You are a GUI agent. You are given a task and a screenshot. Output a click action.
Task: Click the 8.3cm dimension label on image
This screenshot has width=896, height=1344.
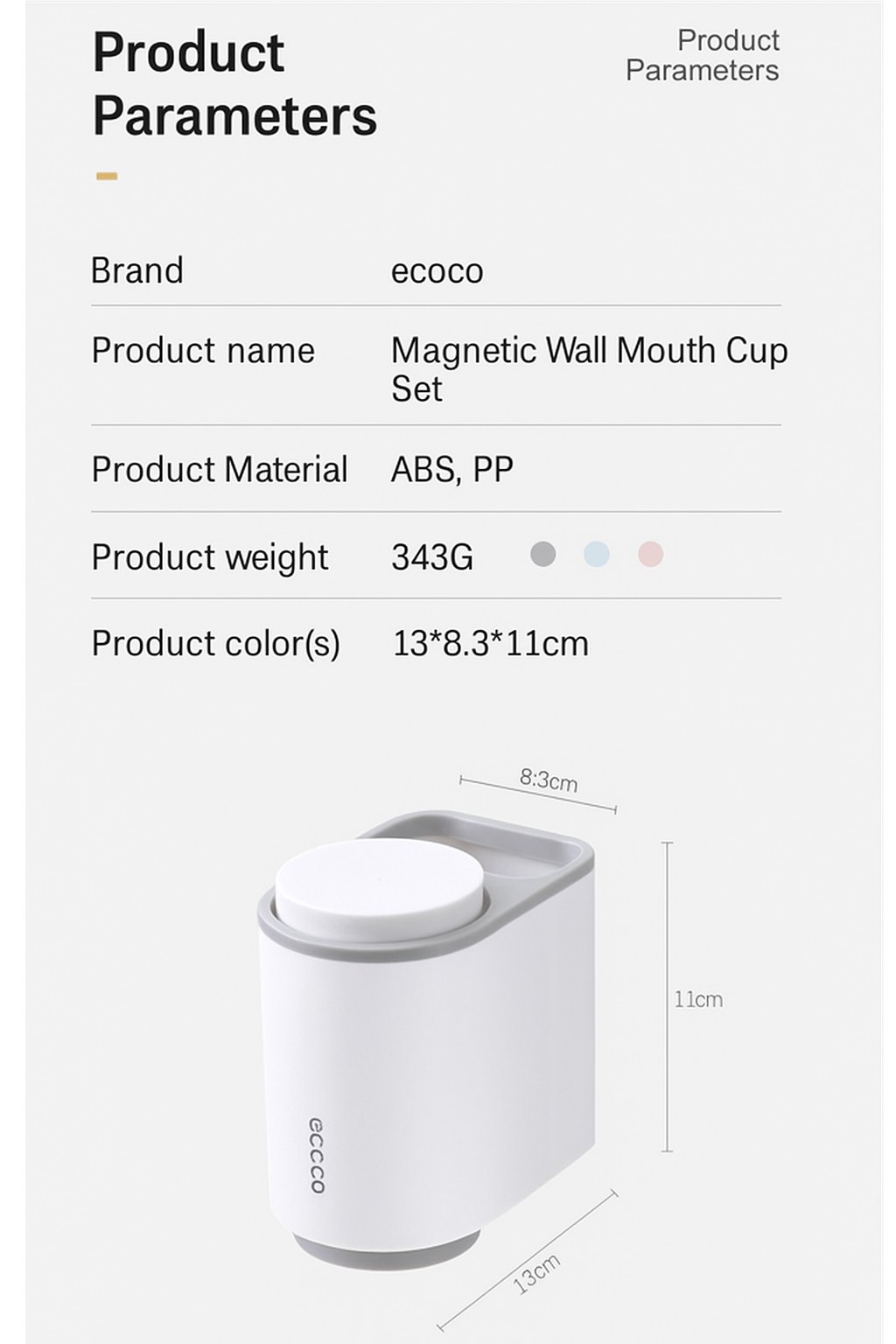click(549, 779)
